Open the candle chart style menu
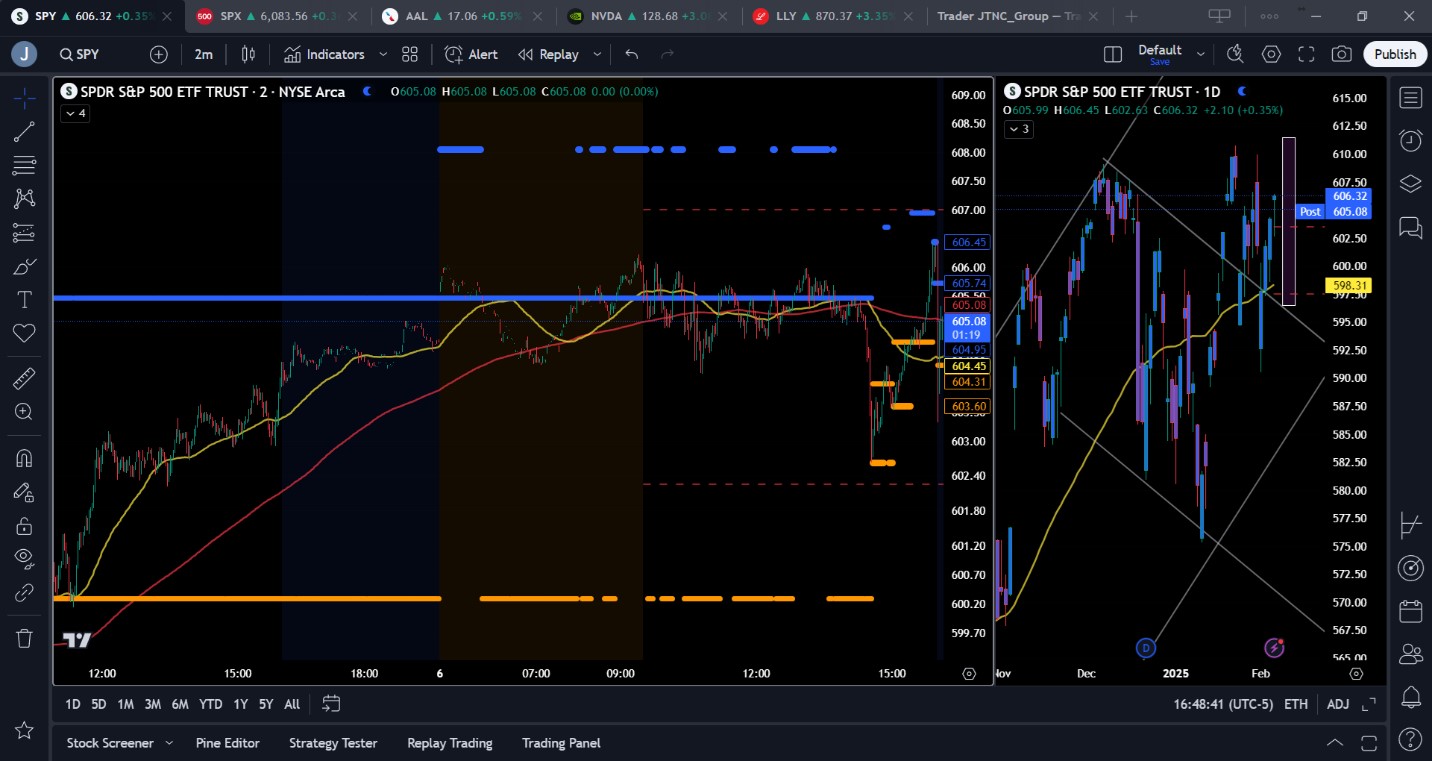 click(x=248, y=54)
